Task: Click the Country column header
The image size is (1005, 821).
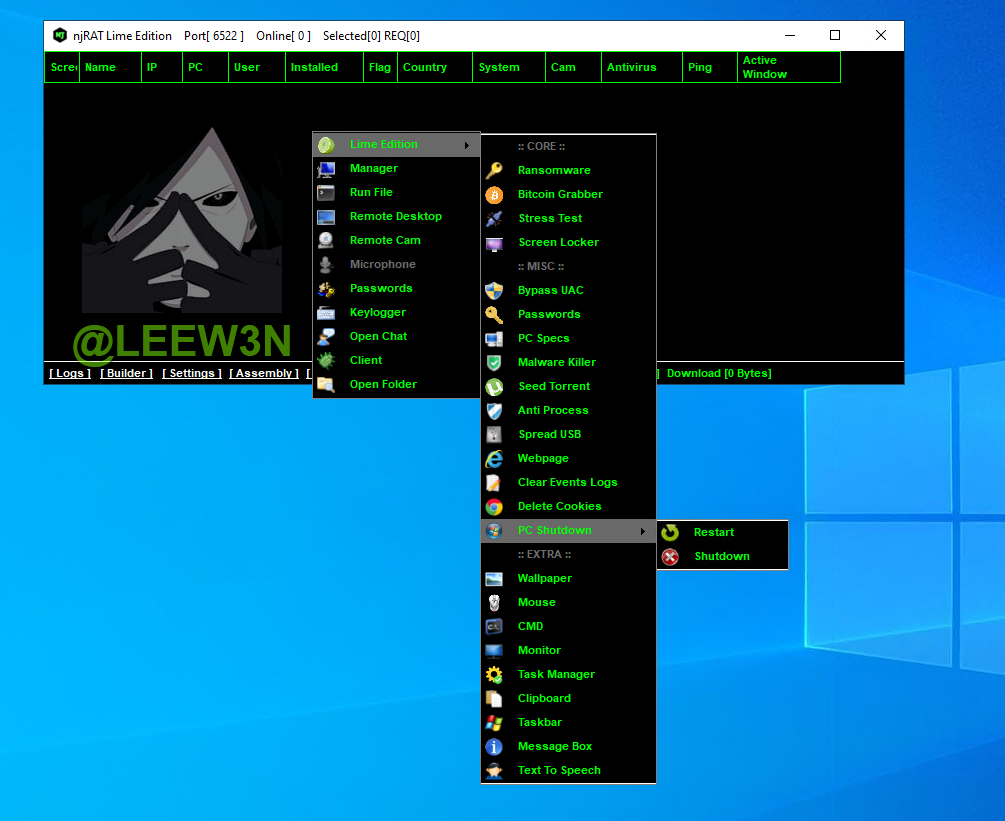Action: point(425,68)
